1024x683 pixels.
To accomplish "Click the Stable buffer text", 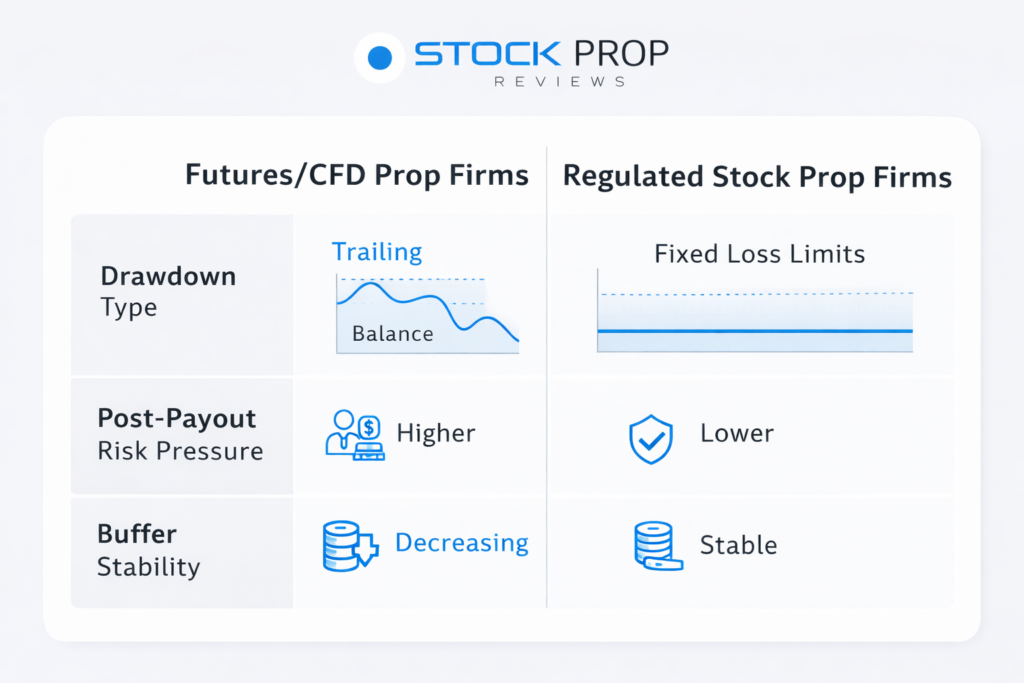I will point(738,545).
